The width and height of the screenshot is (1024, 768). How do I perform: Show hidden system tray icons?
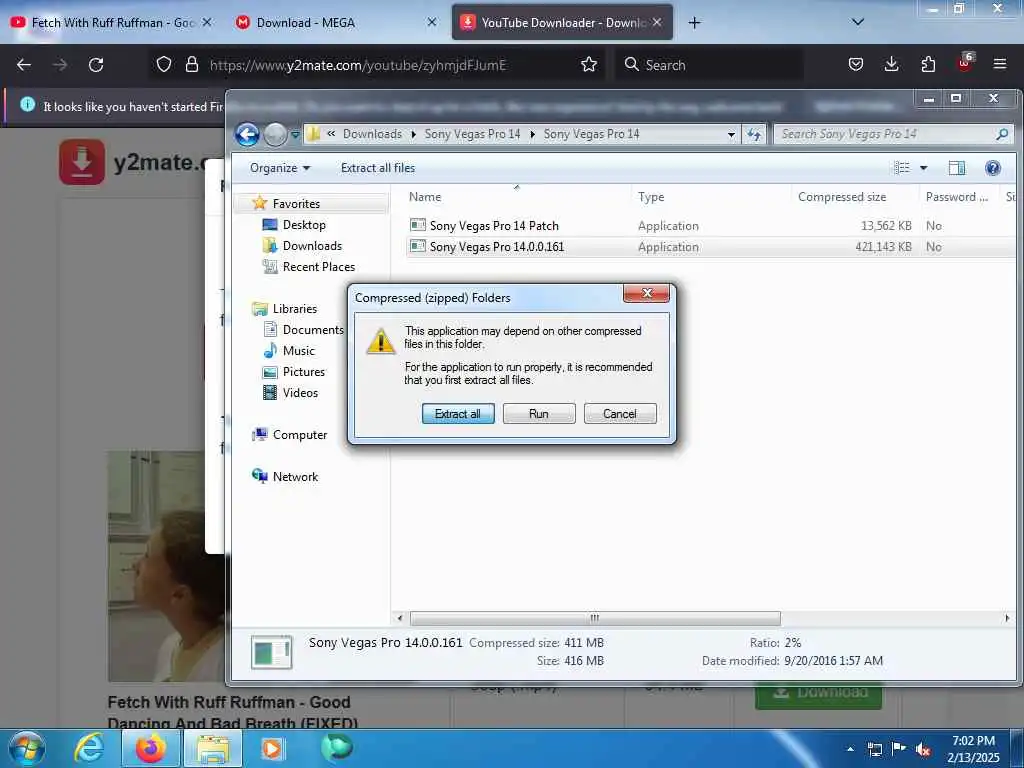click(850, 749)
